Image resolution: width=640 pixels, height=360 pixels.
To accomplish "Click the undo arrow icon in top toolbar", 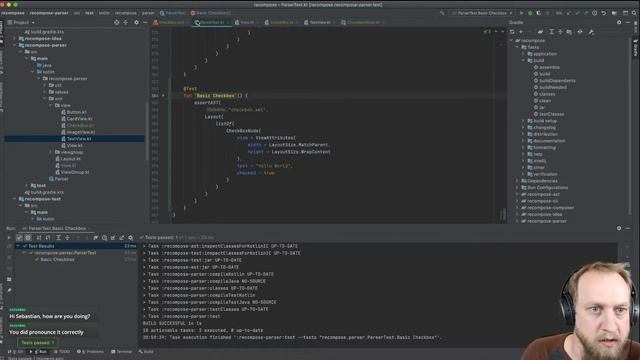I will click(x=604, y=13).
